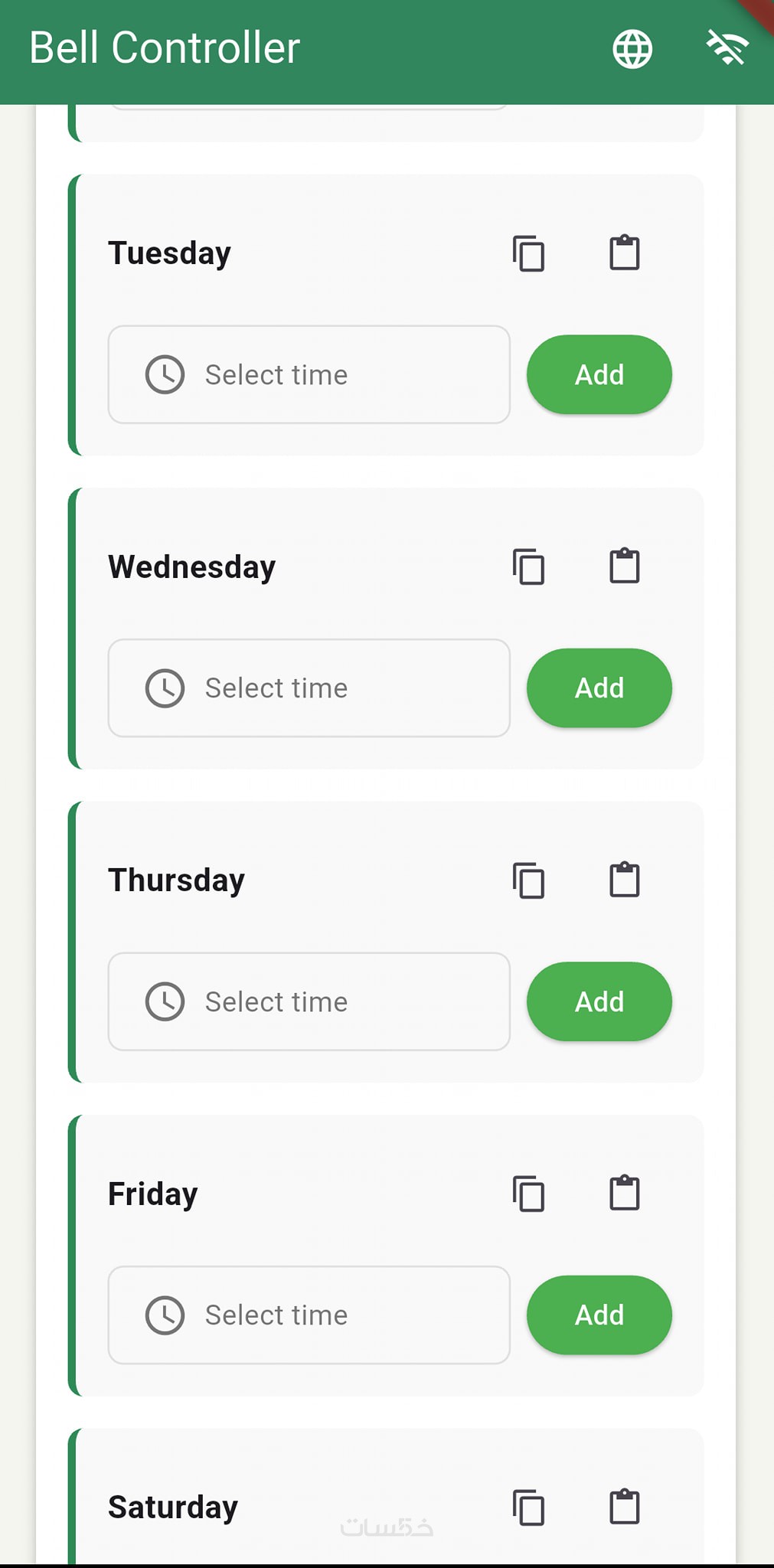Copy Wednesday's bell schedule

pyautogui.click(x=528, y=567)
